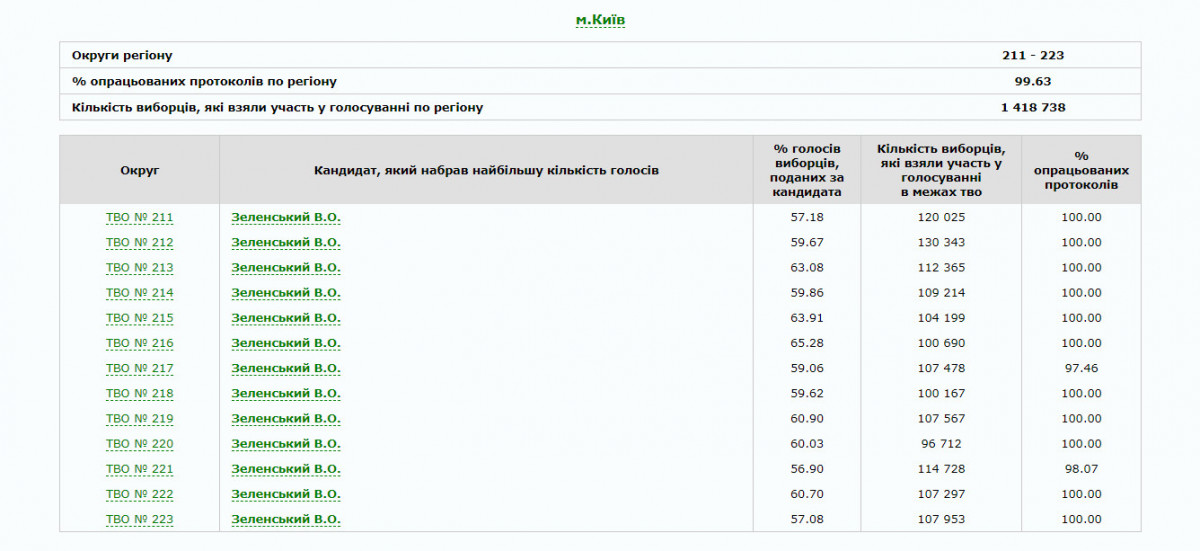The height and width of the screenshot is (551, 1200).
Task: Click Зеленський В.О. in ТВО № 217 row
Action: click(x=286, y=368)
